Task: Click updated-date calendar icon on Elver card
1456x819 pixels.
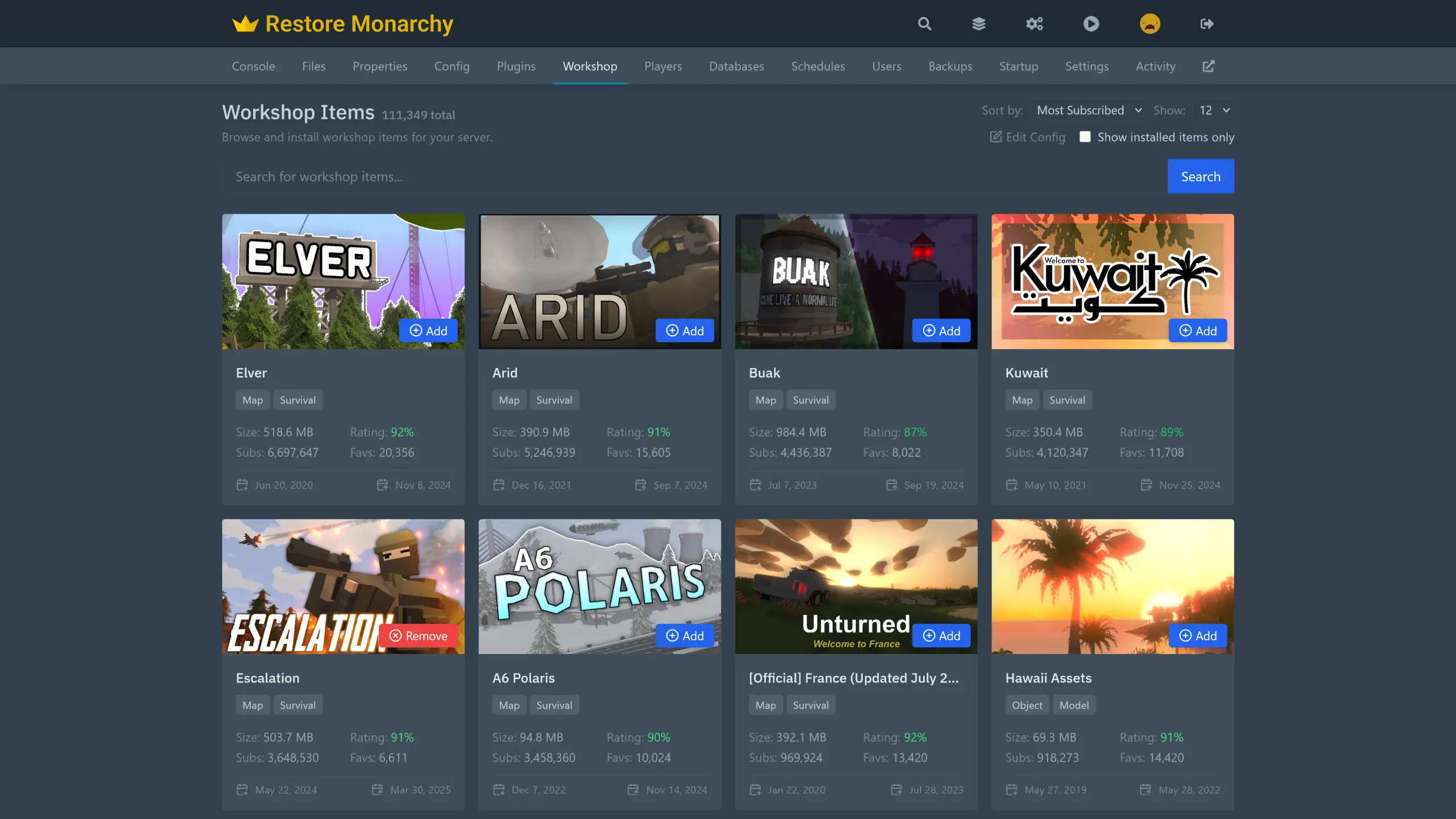Action: (x=383, y=485)
